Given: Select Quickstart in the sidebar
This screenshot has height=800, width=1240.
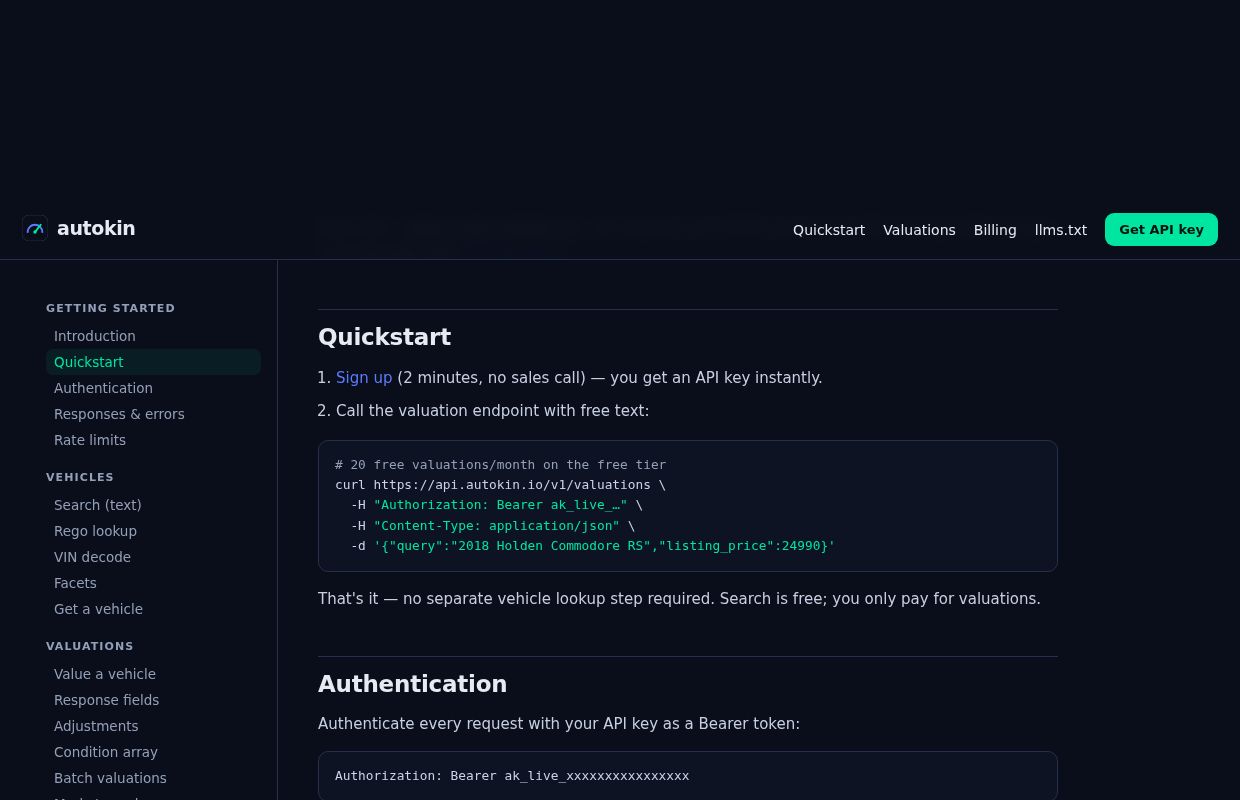Looking at the screenshot, I should coord(153,362).
